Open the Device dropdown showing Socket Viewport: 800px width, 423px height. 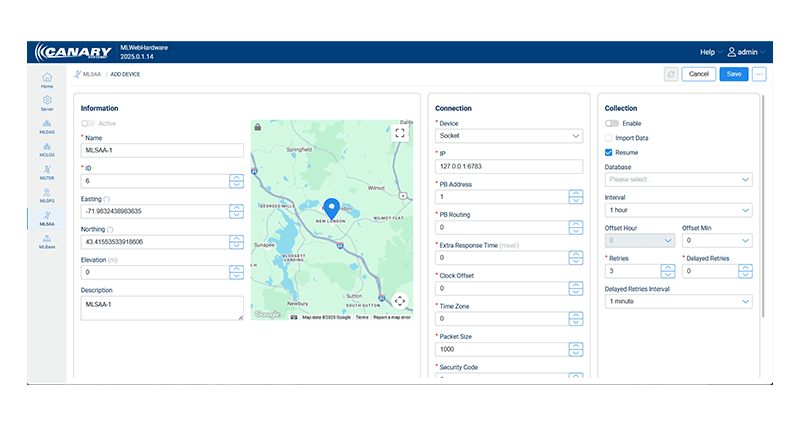(509, 136)
